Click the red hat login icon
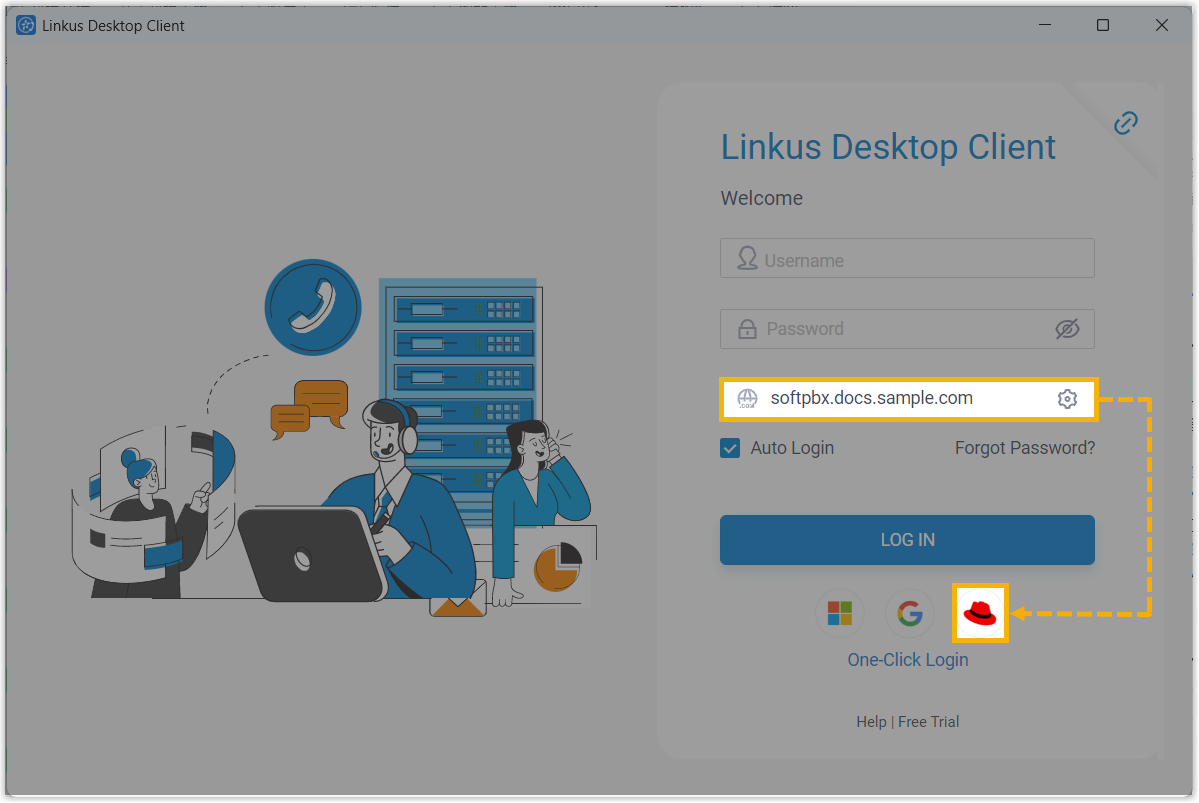 (x=979, y=613)
